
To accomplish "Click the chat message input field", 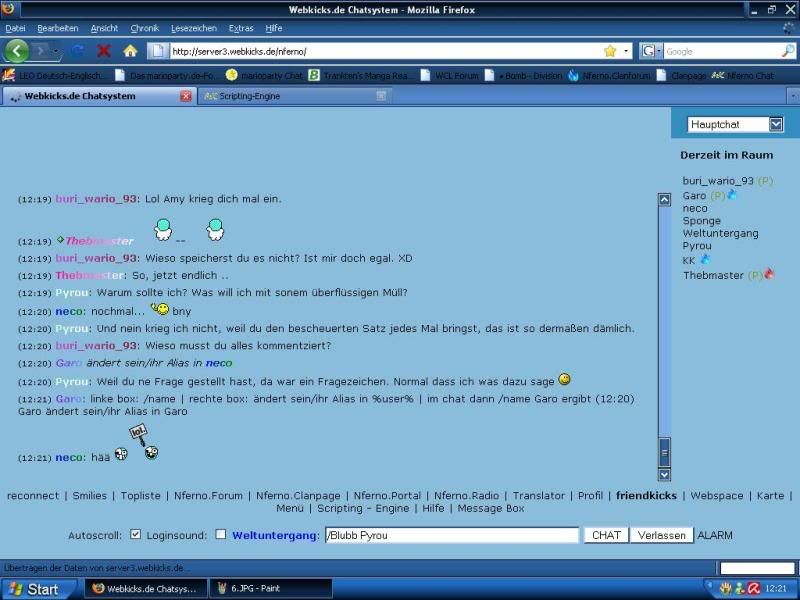I will coord(452,535).
